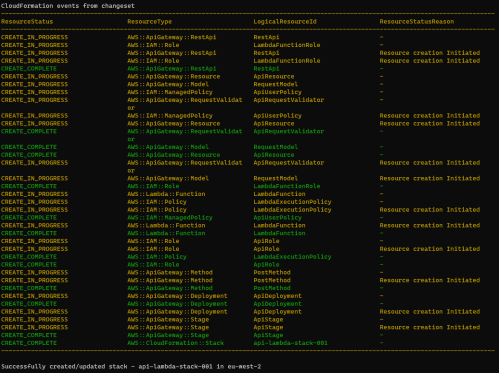Click "Resource creation Initiated" in the ApiUserPolicy row

(x=430, y=116)
